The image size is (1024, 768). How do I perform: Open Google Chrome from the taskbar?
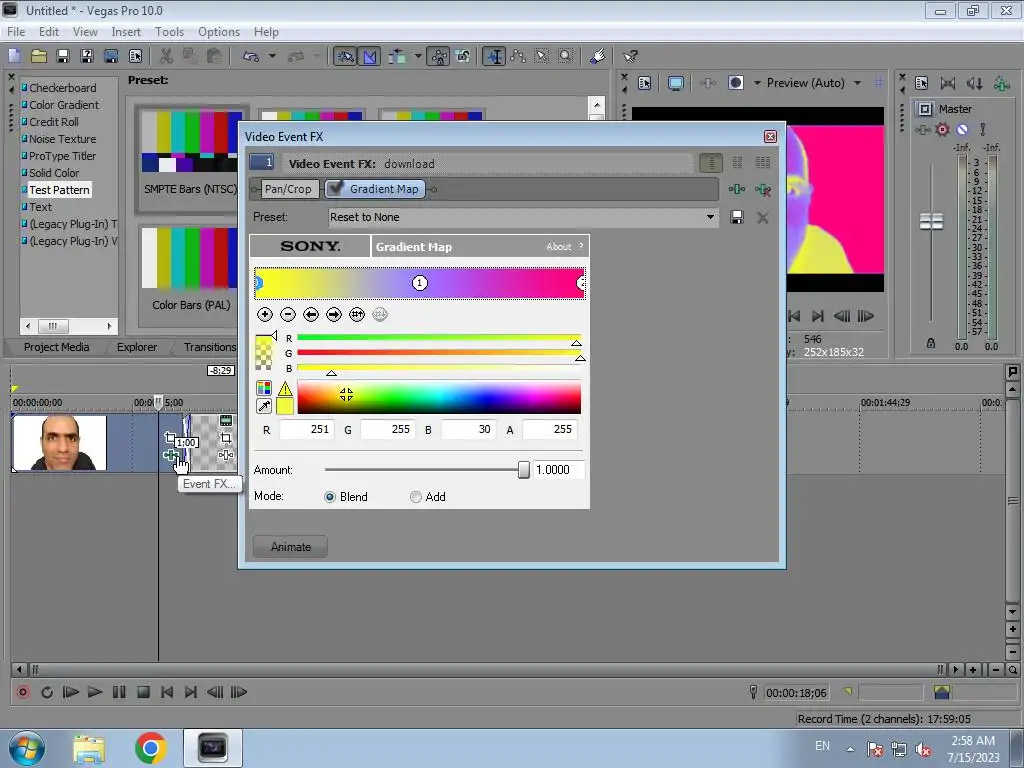click(x=150, y=748)
